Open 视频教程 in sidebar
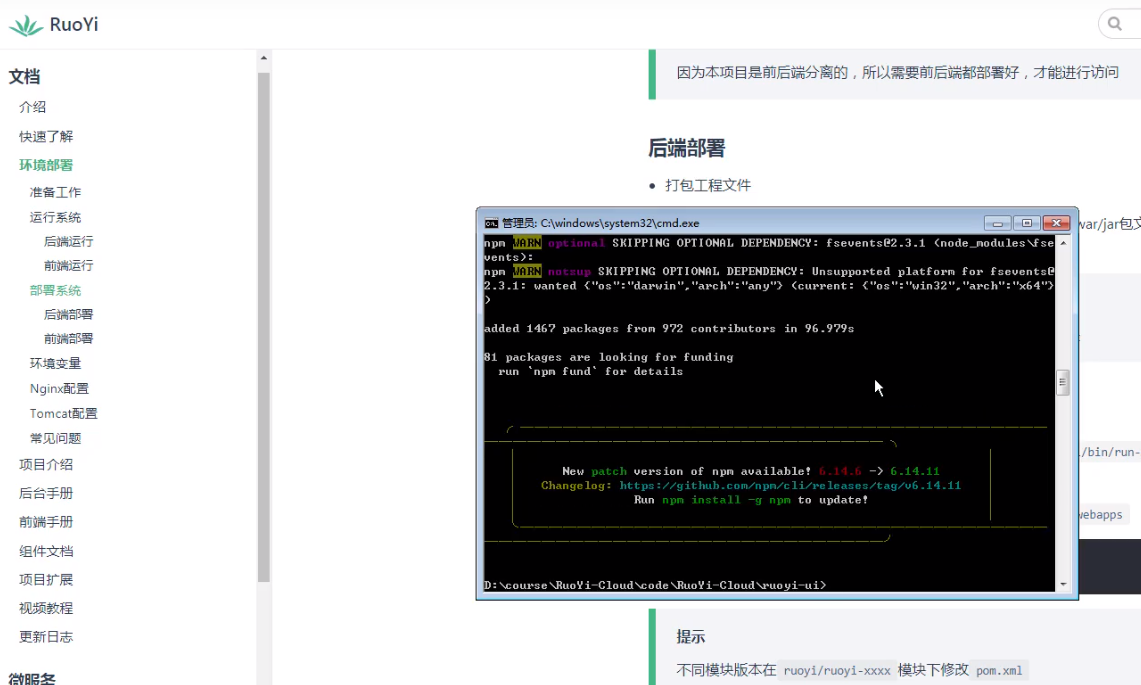This screenshot has height=685, width=1141. pos(46,608)
